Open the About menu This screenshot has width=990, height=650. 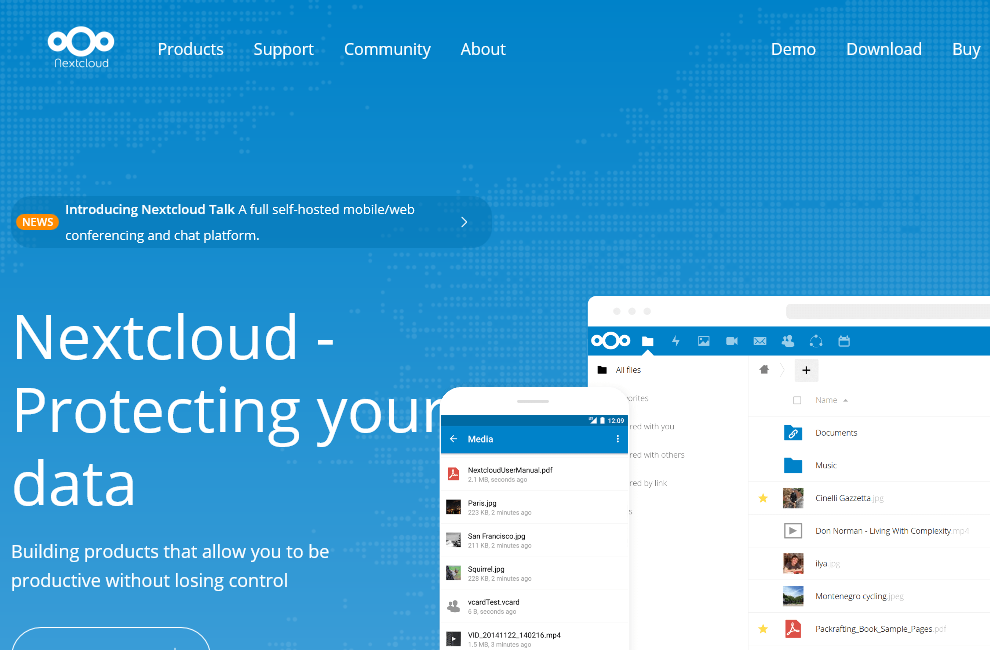click(x=483, y=49)
